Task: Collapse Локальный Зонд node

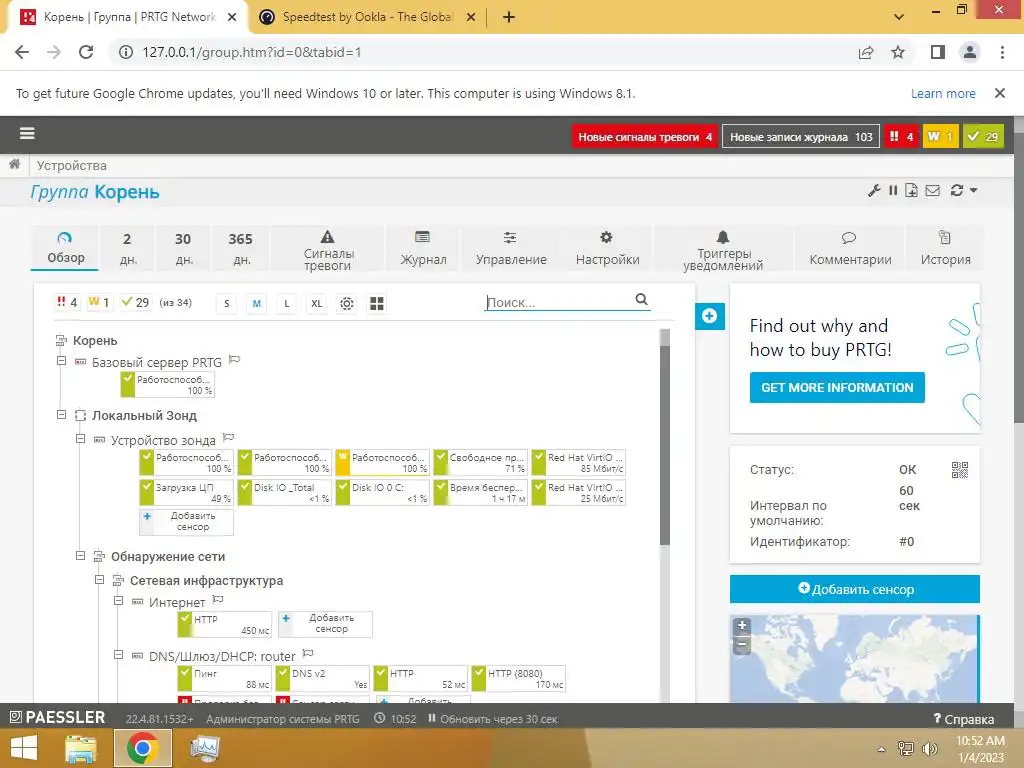Action: coord(61,415)
